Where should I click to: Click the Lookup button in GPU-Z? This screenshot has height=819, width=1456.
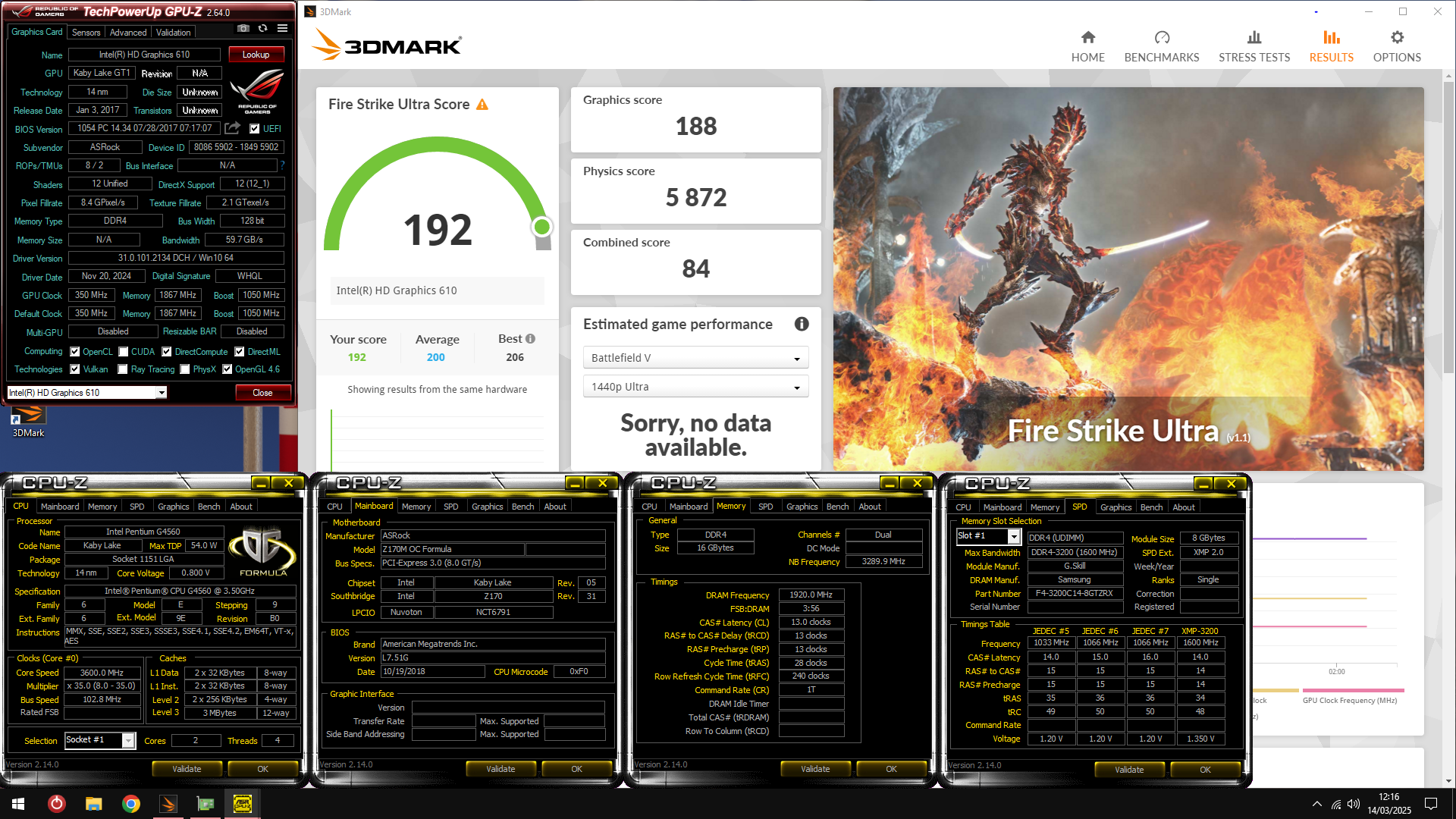click(x=256, y=55)
